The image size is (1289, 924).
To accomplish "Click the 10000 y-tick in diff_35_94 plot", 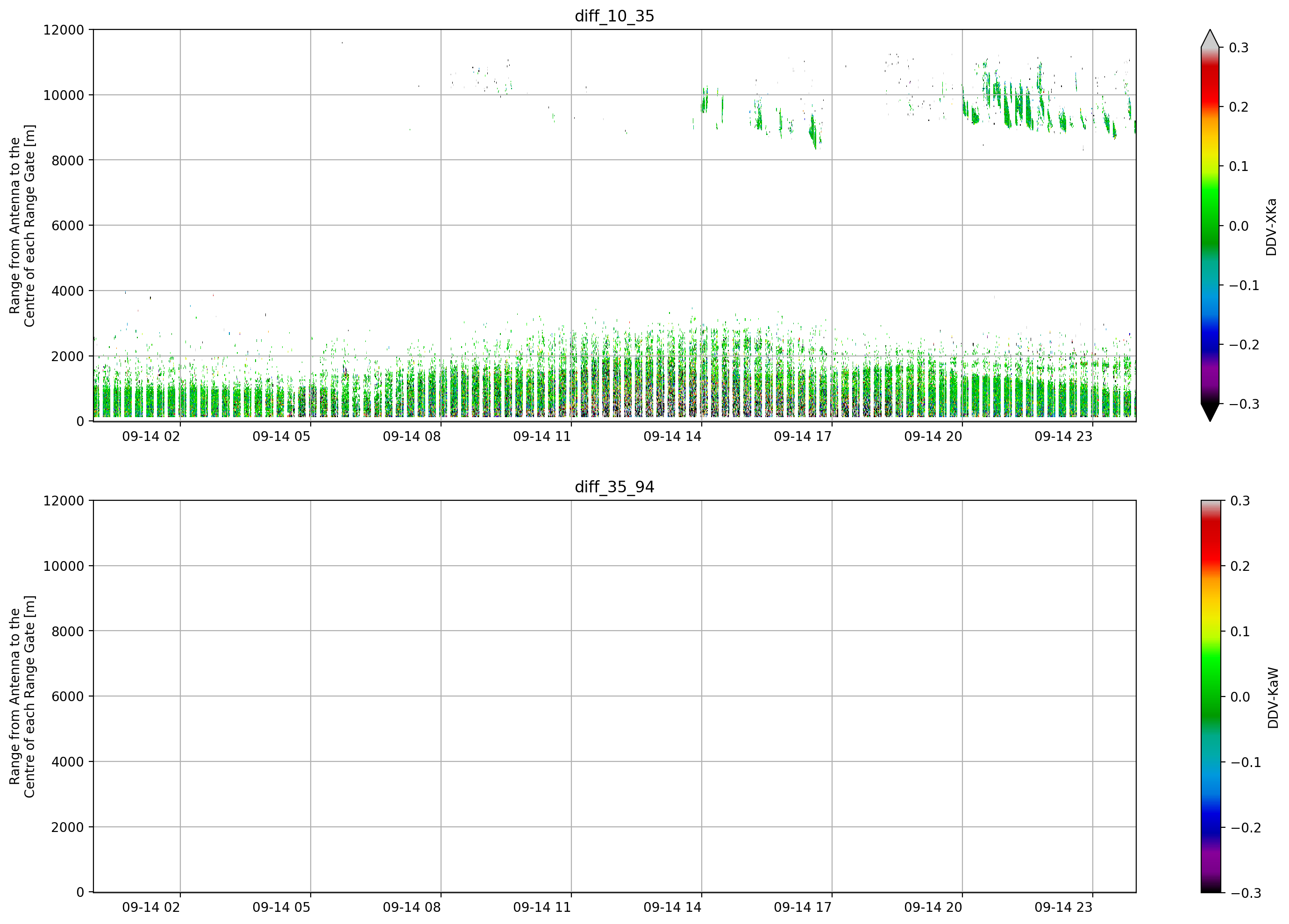I will pos(64,566).
